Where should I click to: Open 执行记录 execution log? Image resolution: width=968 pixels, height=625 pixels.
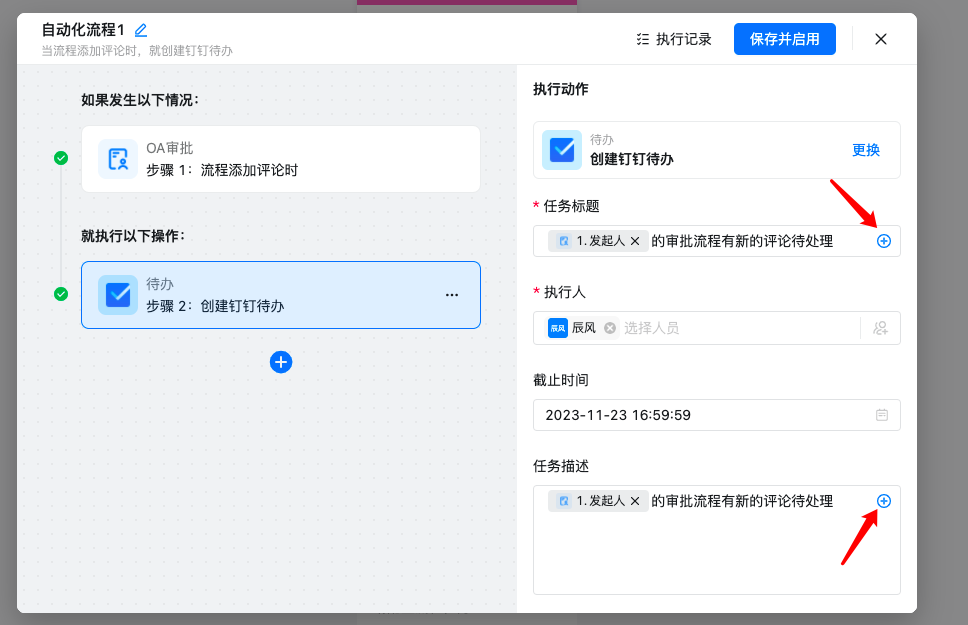tap(674, 39)
